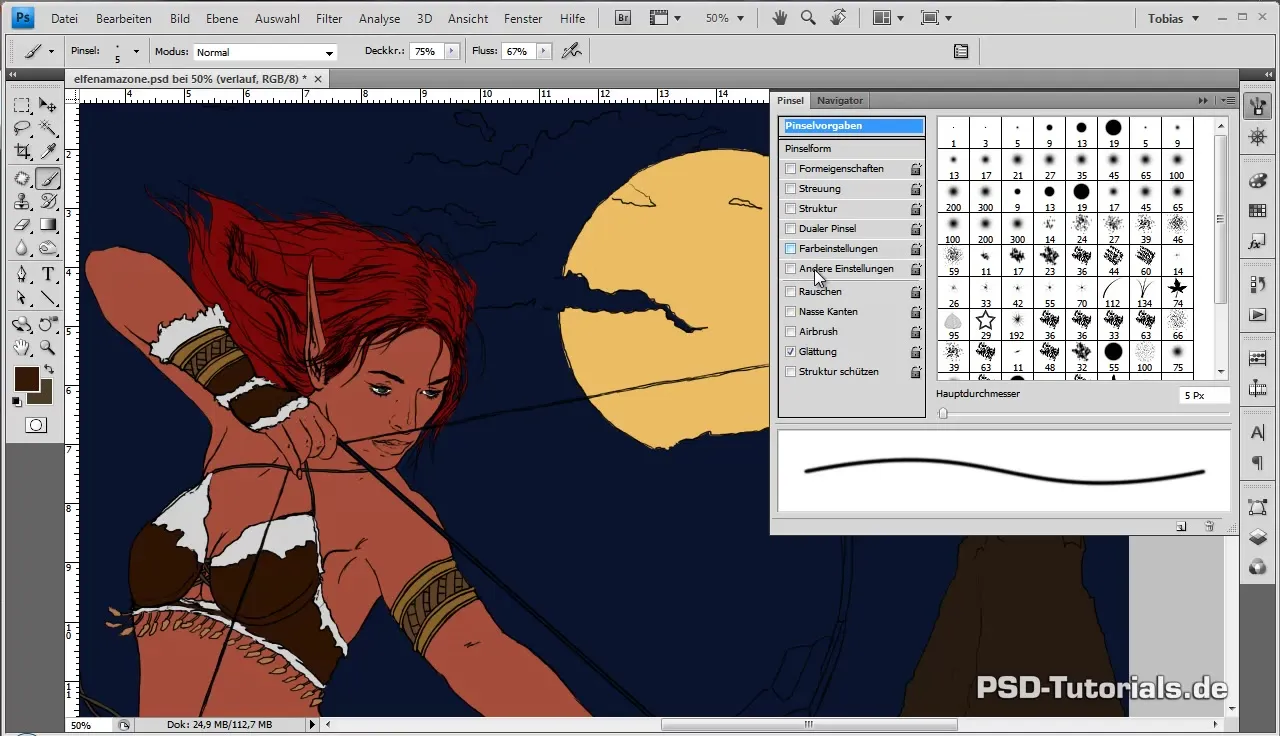Select the Line tool
Screen dimensions: 1280x736
pyautogui.click(x=47, y=298)
